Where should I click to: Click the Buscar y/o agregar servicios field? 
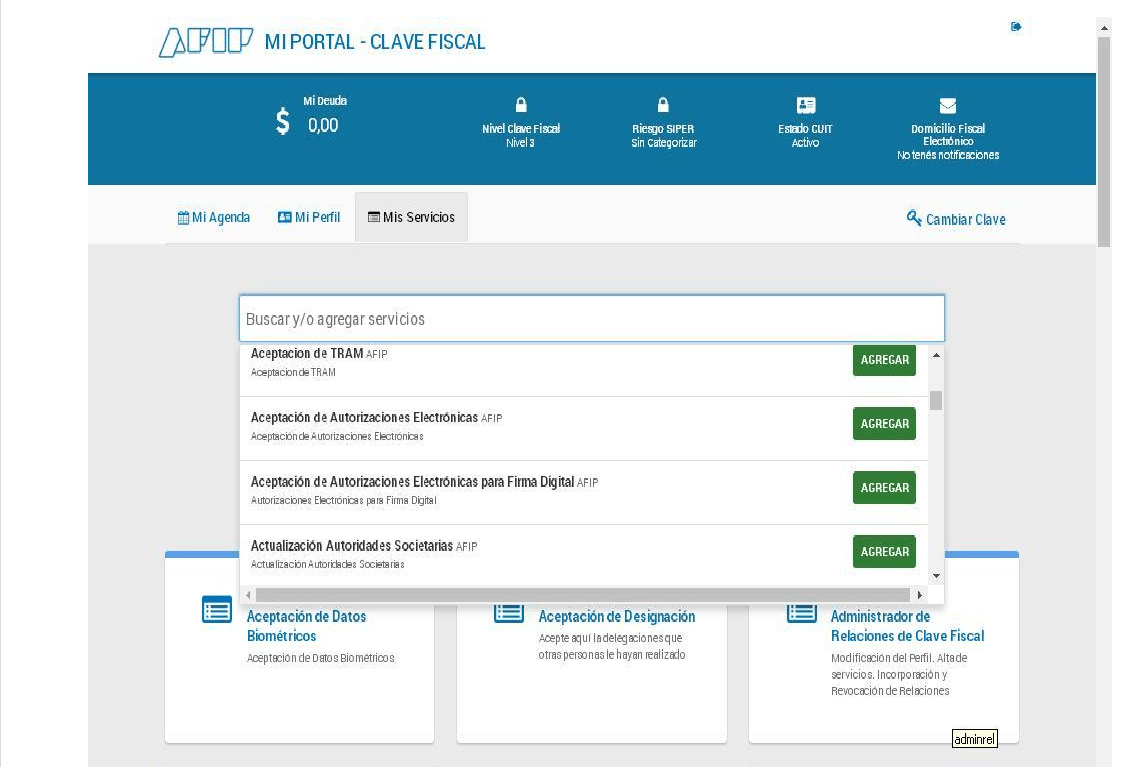[x=591, y=318]
